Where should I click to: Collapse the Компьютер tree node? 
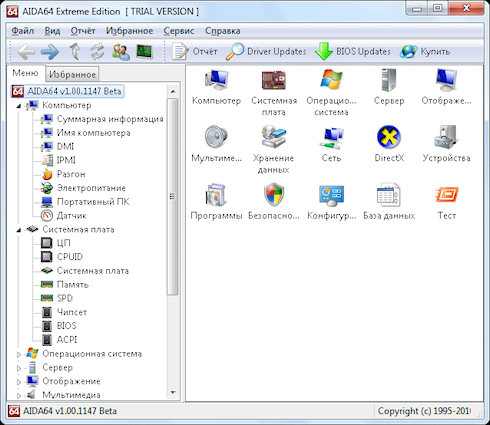pos(19,106)
